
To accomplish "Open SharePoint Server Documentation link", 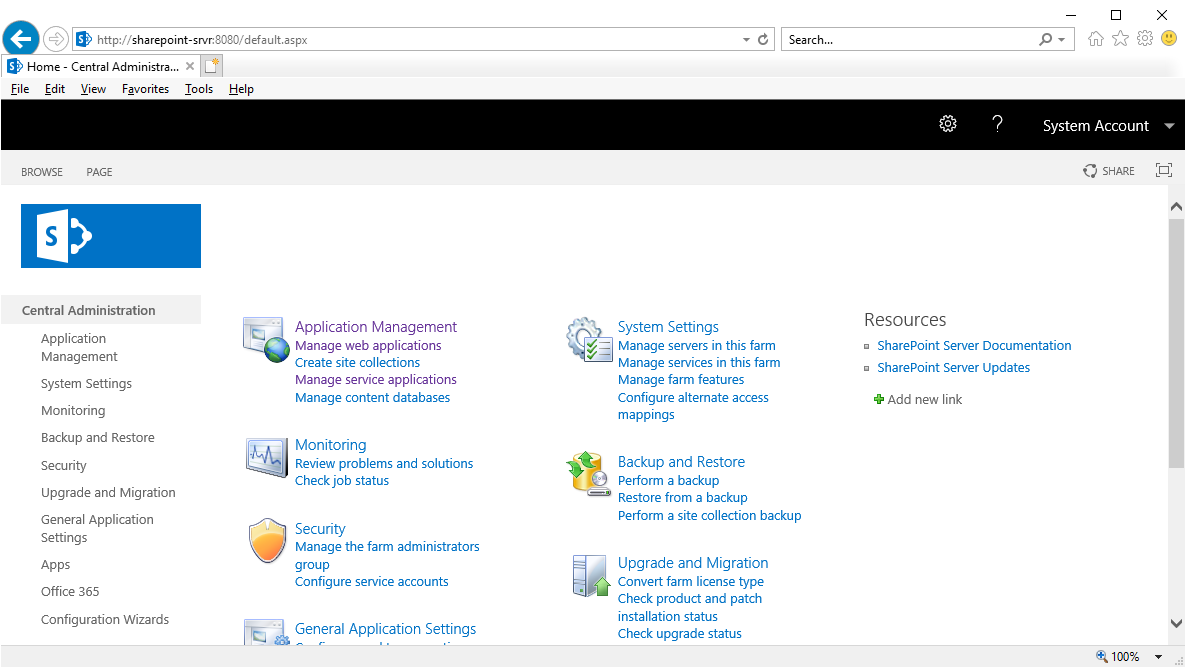I will point(973,345).
